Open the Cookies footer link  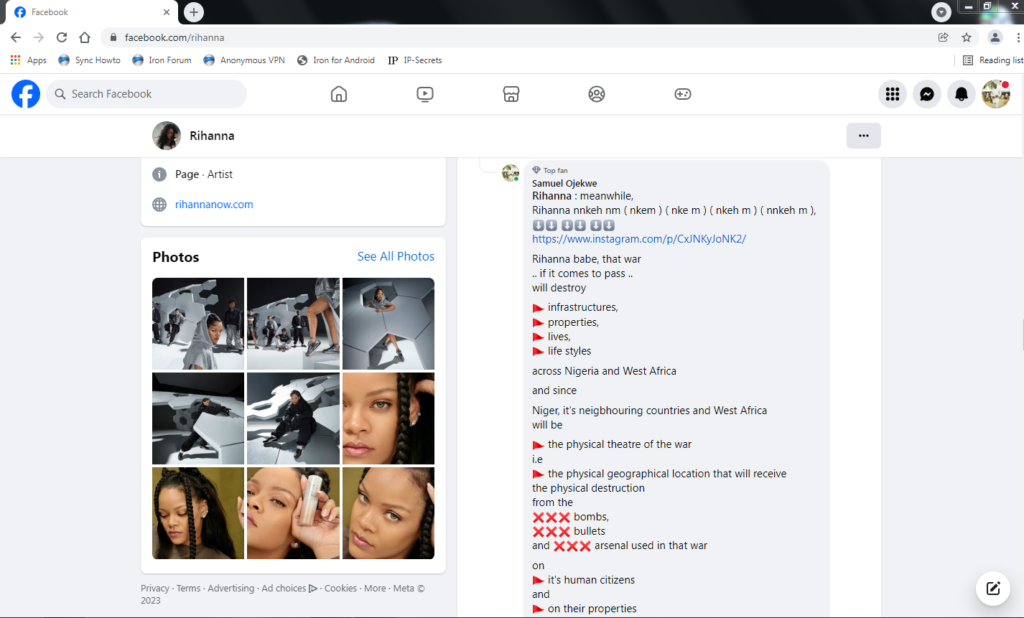(x=340, y=589)
